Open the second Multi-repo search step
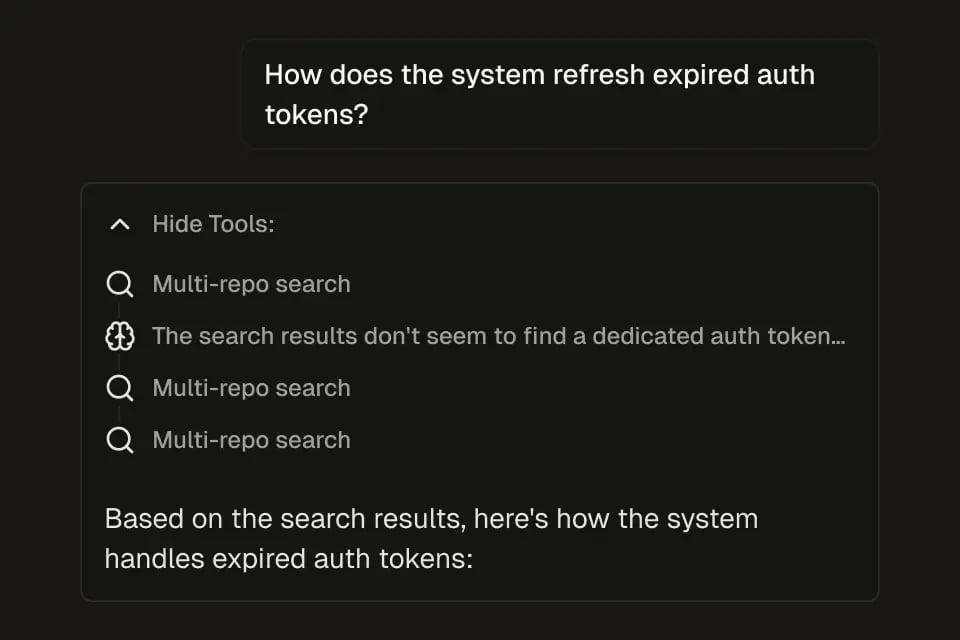960x640 pixels. click(x=251, y=388)
